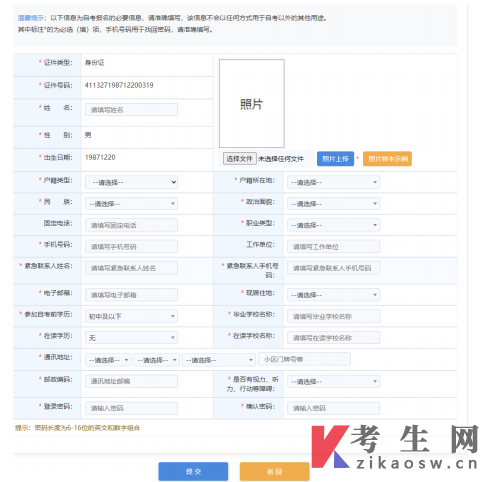Open the 现居住地 dropdown
The image size is (493, 482).
pyautogui.click(x=333, y=295)
